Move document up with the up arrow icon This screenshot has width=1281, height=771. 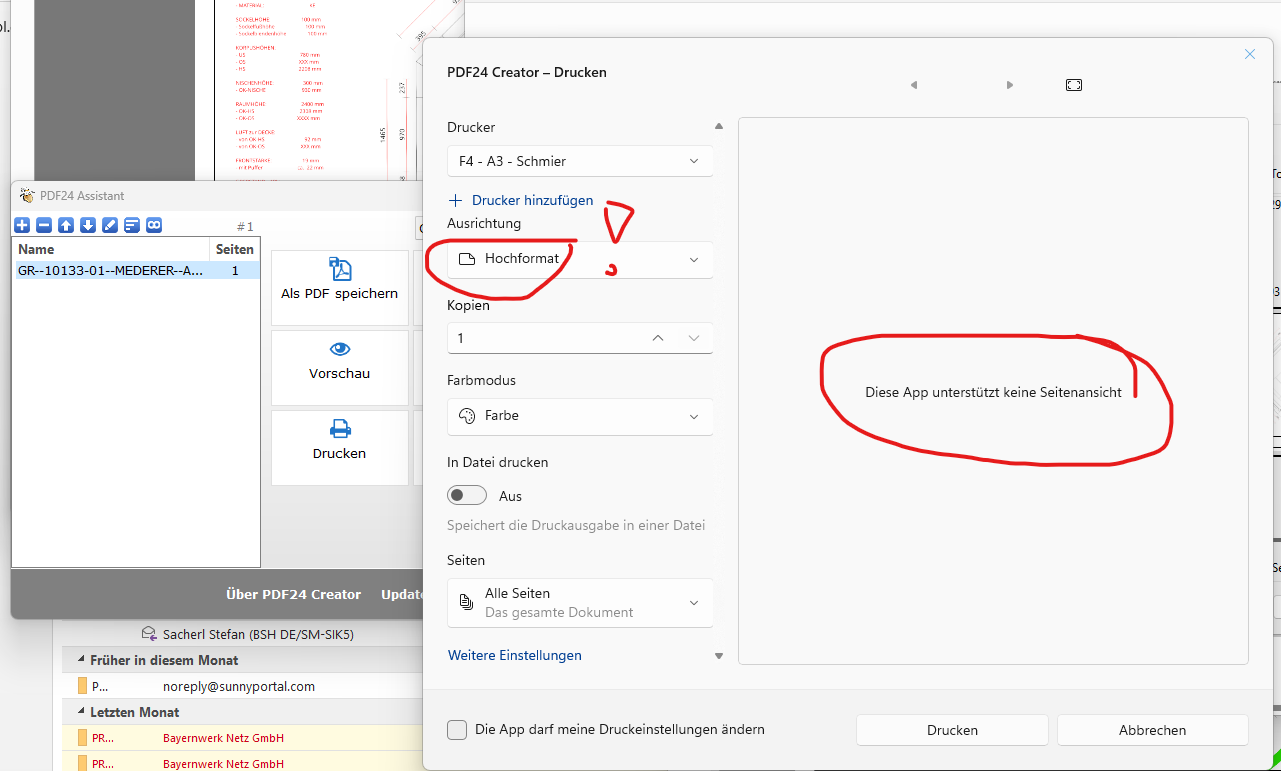point(66,225)
